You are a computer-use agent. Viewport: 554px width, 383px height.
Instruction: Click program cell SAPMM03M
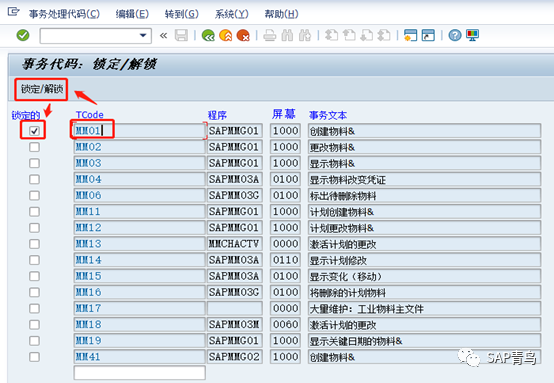point(235,325)
